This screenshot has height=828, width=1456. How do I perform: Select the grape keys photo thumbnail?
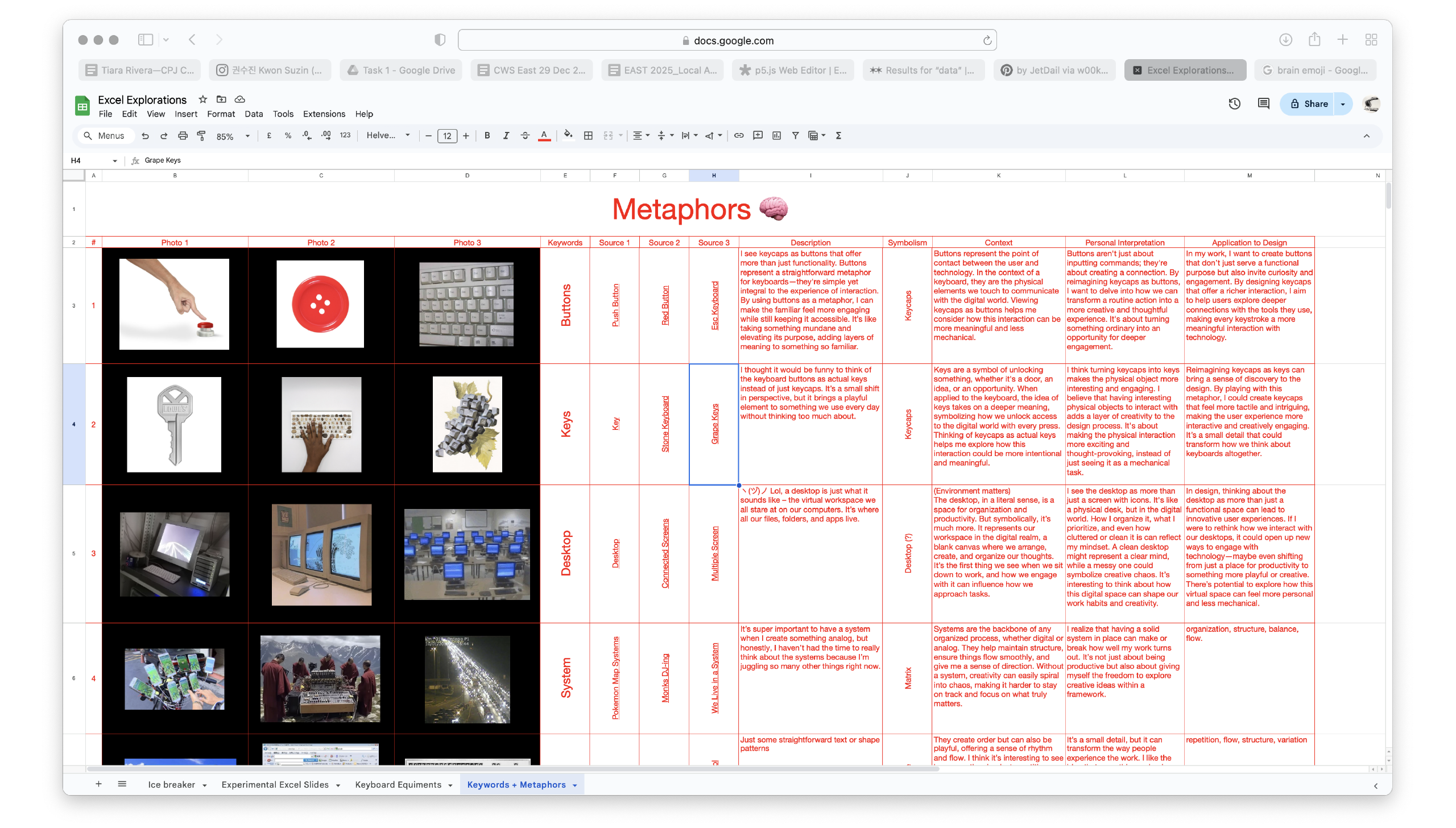(x=467, y=424)
